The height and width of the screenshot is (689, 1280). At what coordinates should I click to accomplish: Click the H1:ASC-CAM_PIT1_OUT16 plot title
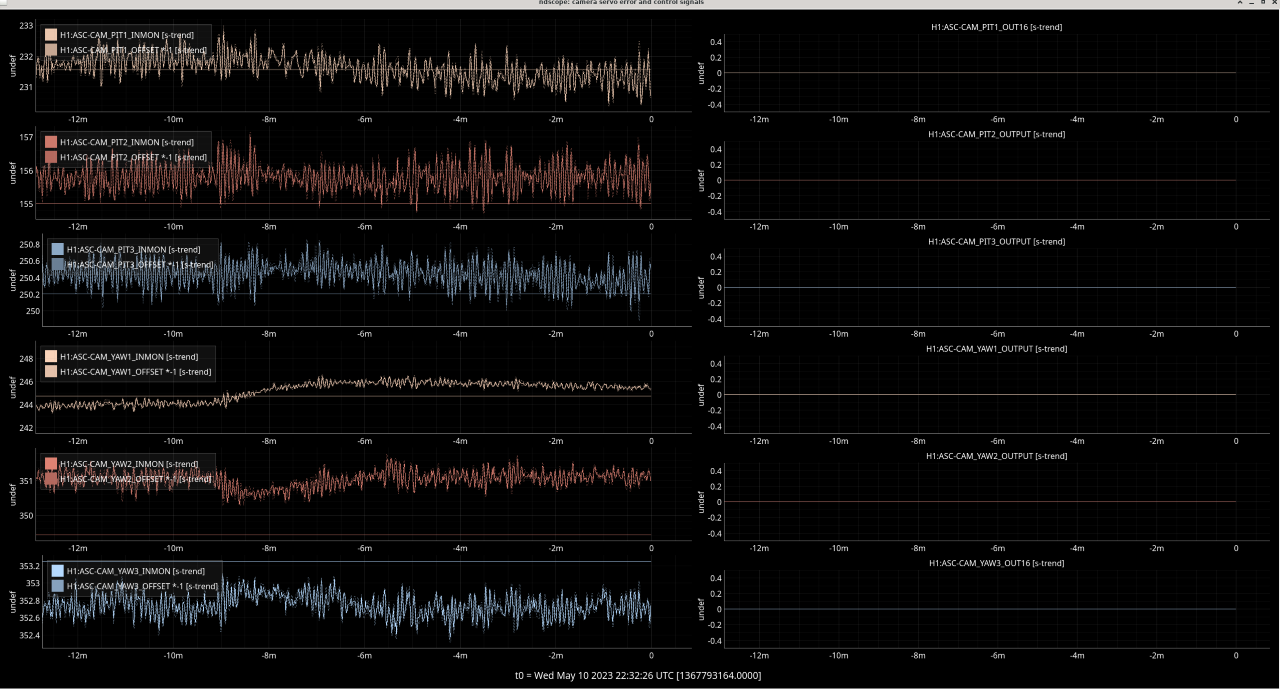coord(995,27)
